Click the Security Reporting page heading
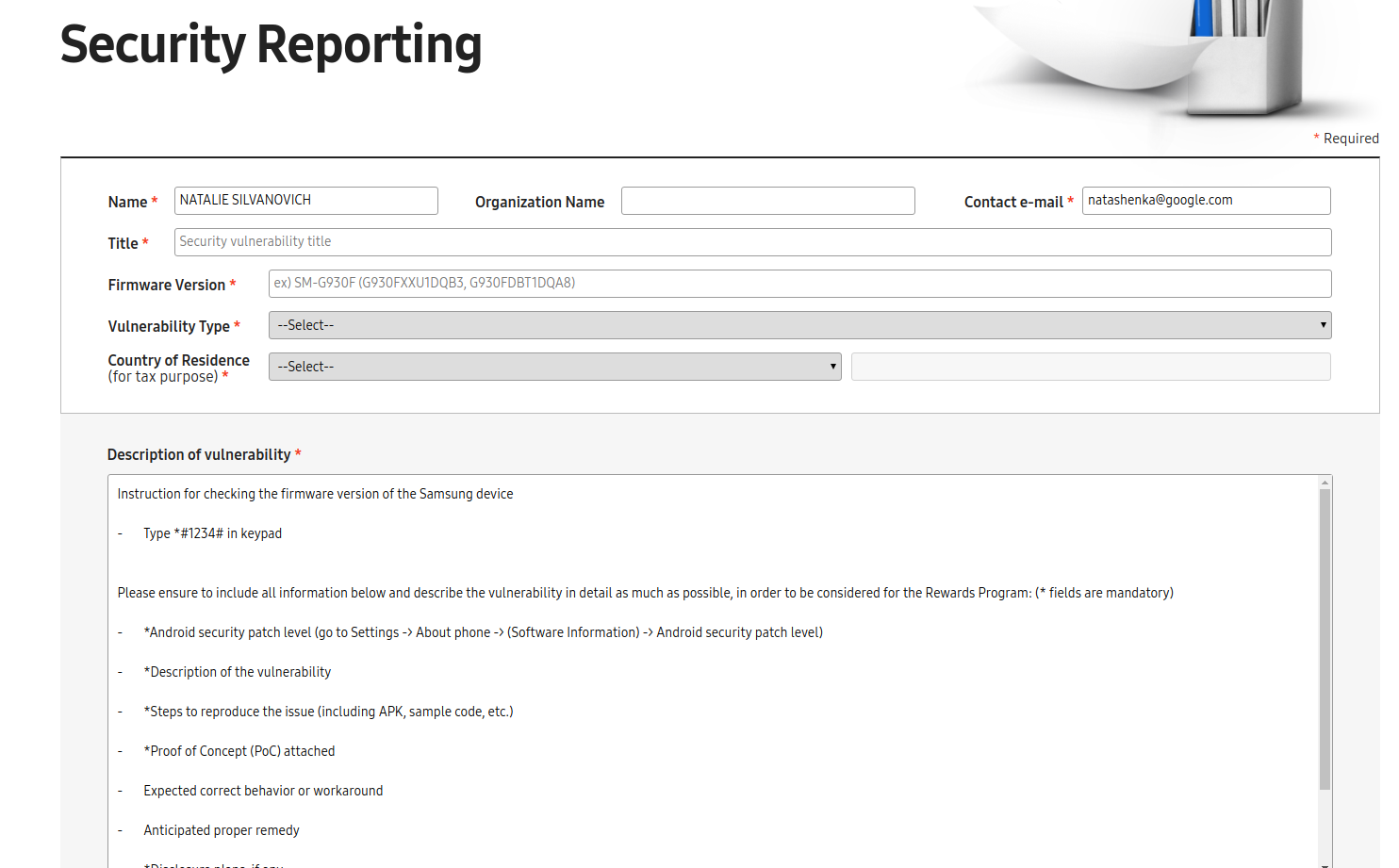1399x868 pixels. 271,45
